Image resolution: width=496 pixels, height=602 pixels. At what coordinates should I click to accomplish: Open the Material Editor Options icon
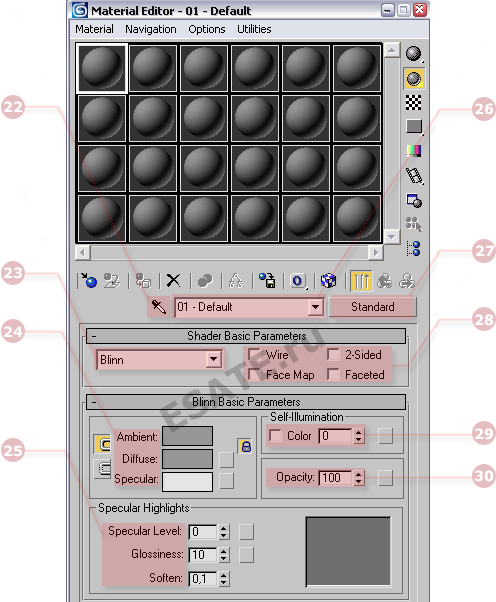pos(414,200)
